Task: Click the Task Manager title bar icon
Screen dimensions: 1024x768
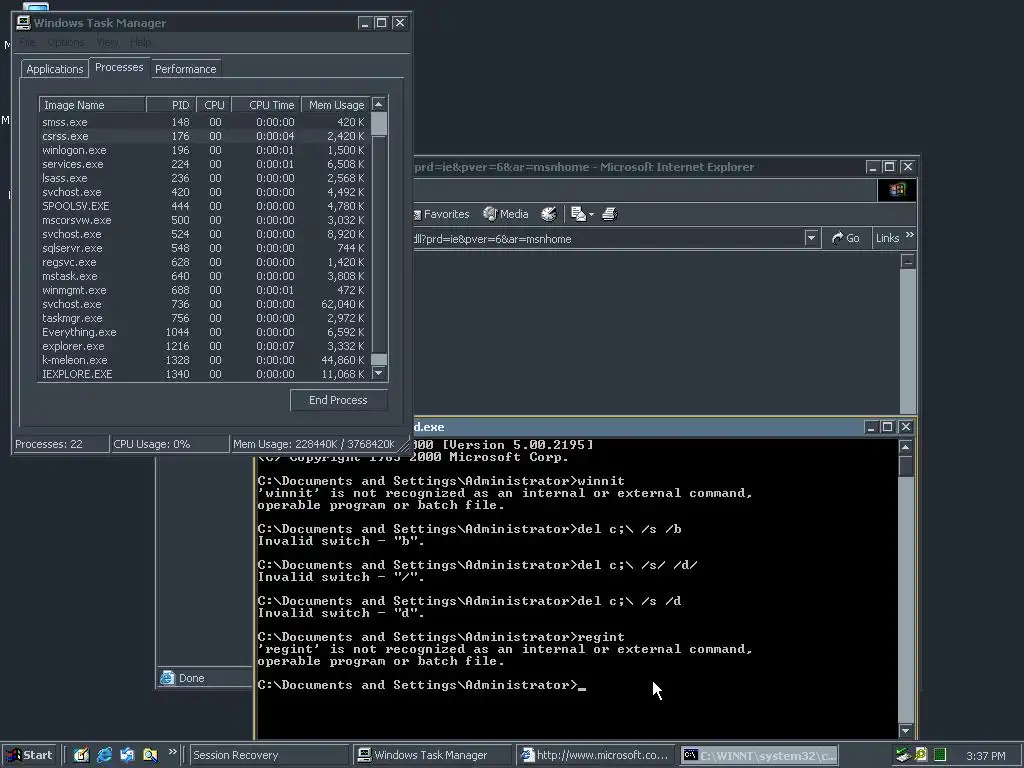Action: coord(24,23)
